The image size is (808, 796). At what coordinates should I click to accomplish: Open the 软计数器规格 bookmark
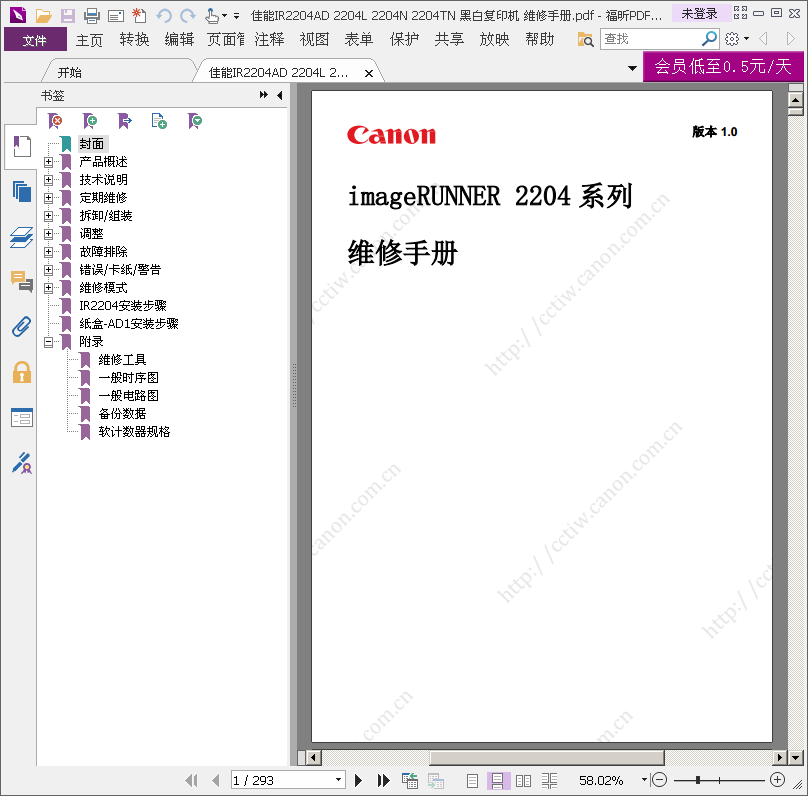point(134,432)
